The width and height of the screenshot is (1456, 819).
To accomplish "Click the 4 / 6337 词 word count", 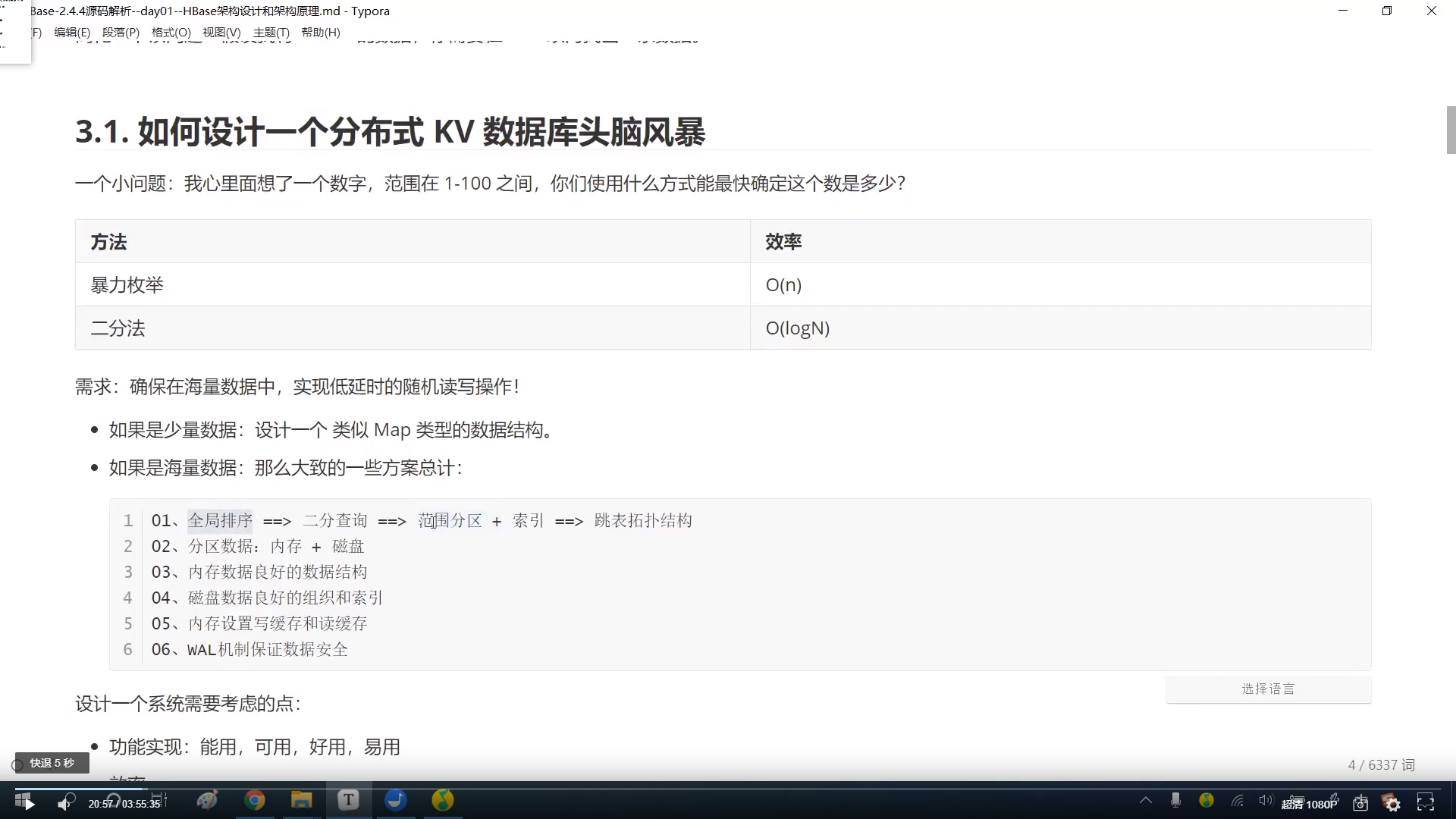I will pyautogui.click(x=1381, y=765).
